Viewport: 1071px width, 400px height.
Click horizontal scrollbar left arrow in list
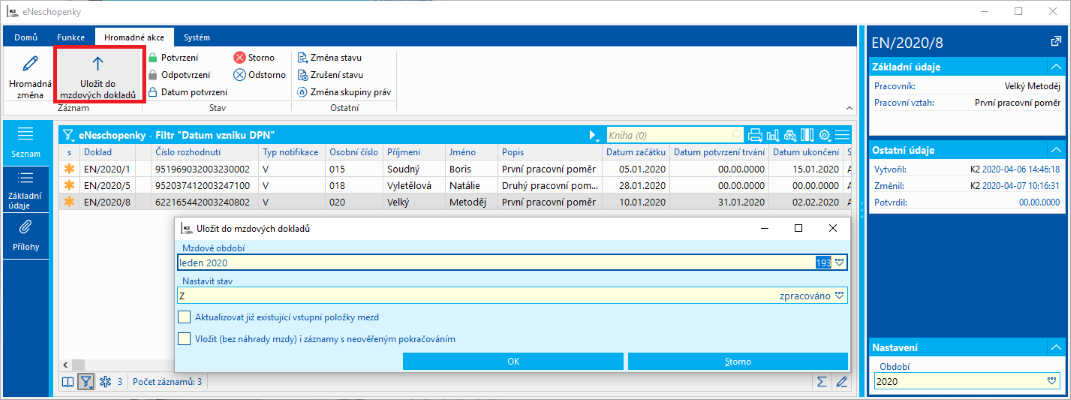click(x=65, y=364)
